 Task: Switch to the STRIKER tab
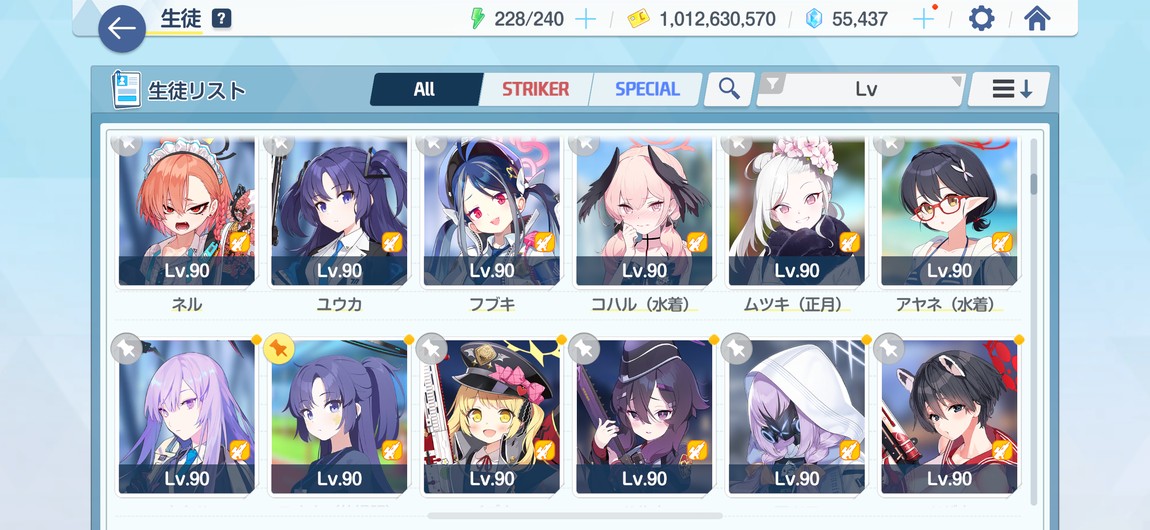(x=535, y=89)
